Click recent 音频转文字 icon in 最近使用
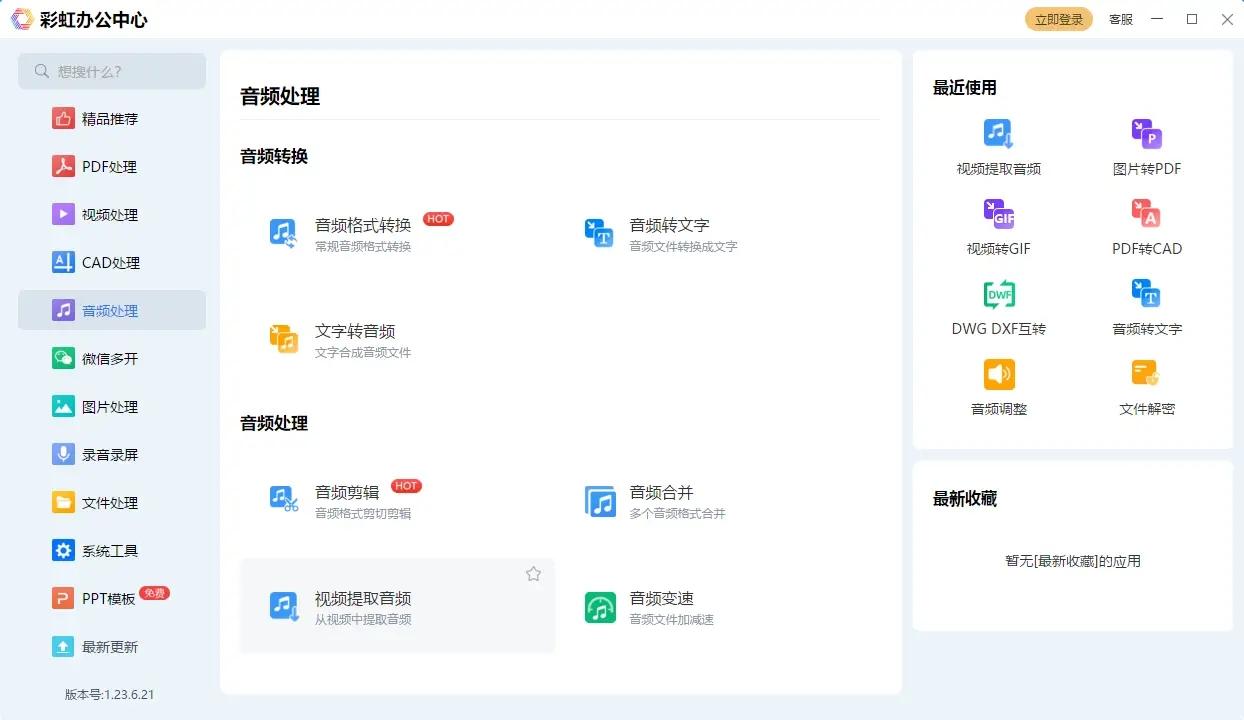The height and width of the screenshot is (720, 1244). [x=1147, y=294]
